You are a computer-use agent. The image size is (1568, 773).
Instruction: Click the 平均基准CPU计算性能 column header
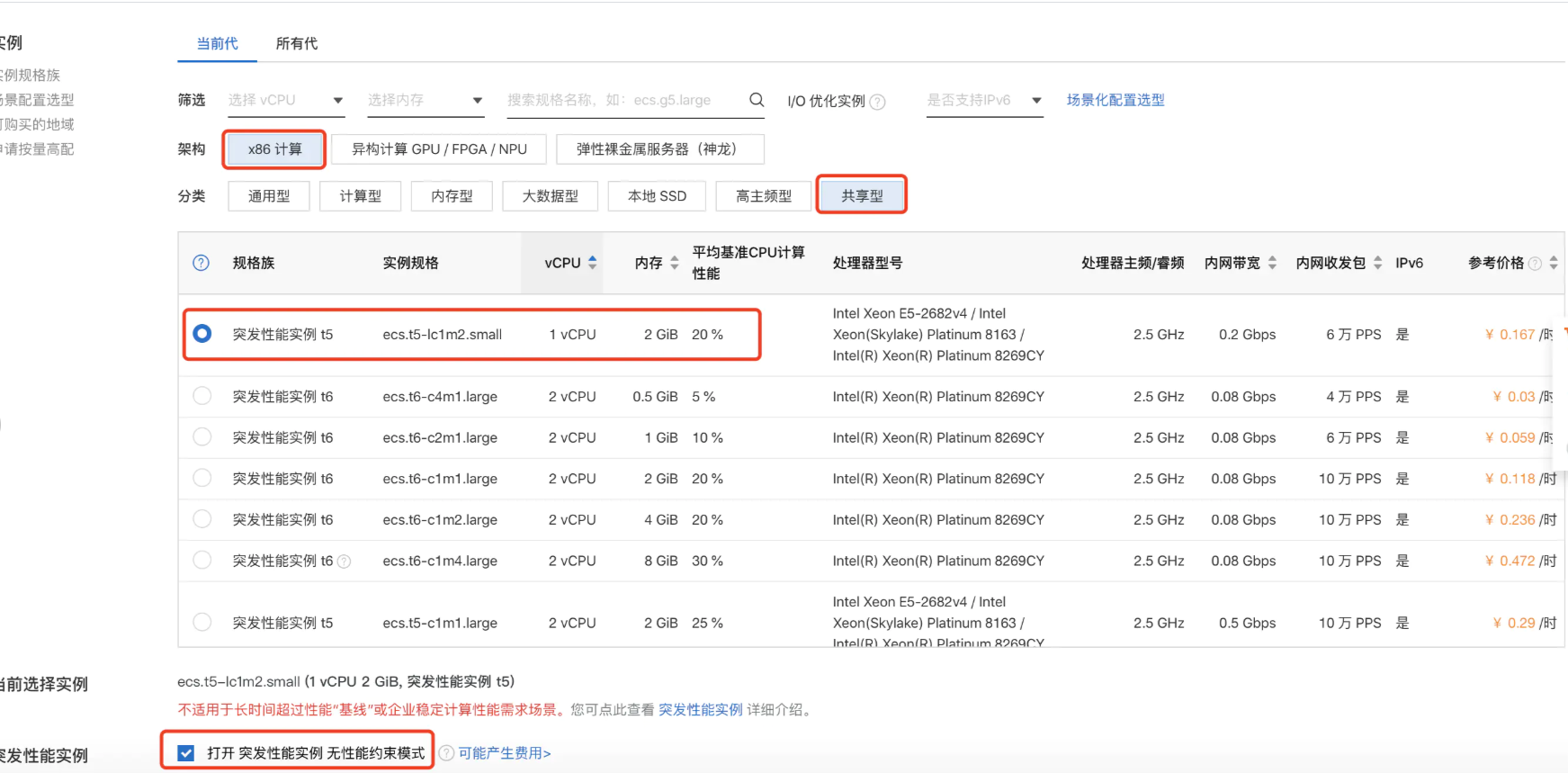(748, 263)
